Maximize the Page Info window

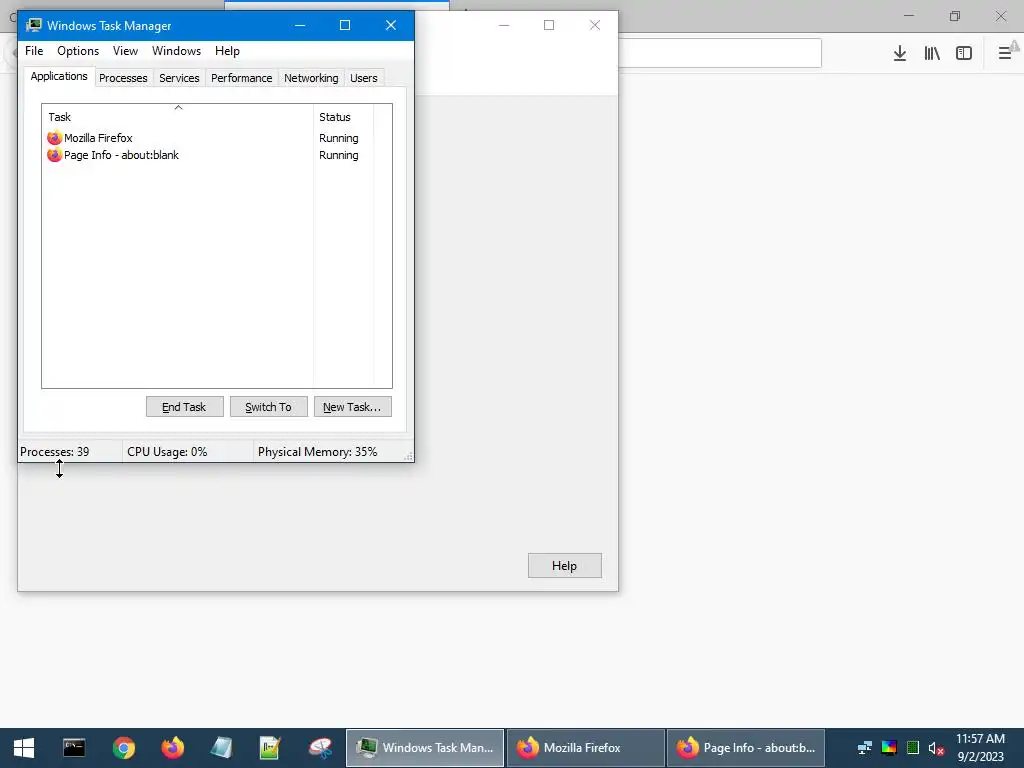coord(549,25)
